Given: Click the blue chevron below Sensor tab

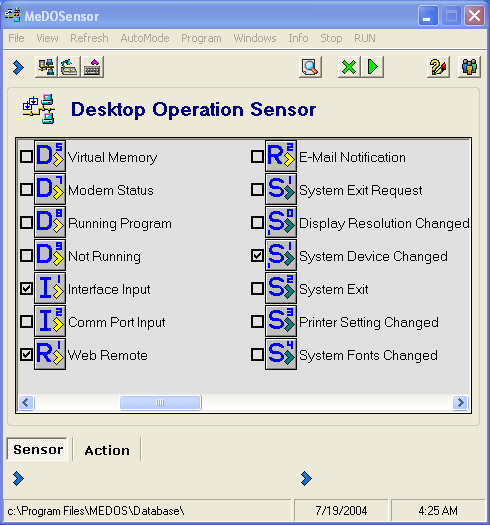Looking at the screenshot, I should point(18,478).
